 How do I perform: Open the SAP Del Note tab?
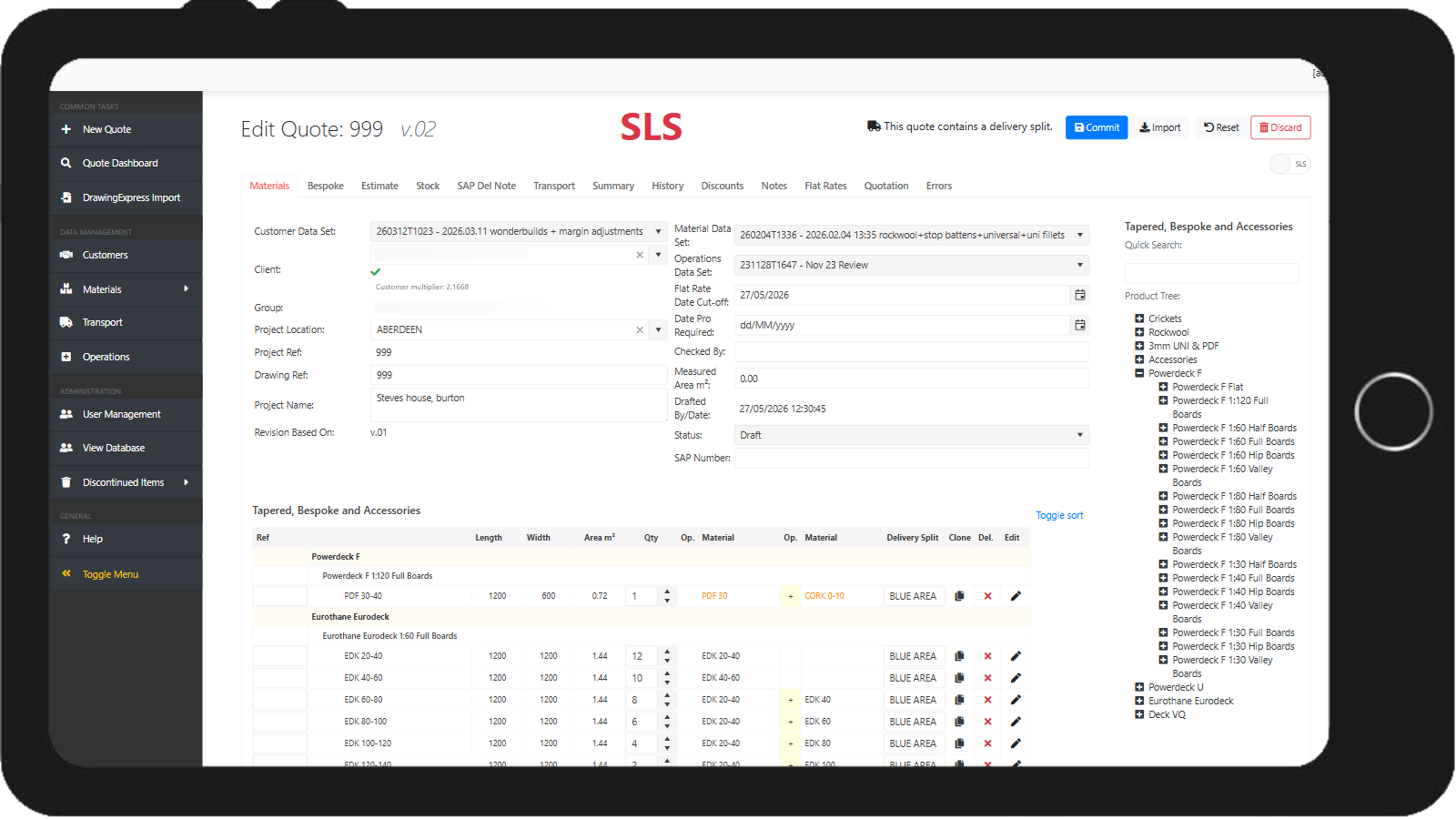(486, 186)
